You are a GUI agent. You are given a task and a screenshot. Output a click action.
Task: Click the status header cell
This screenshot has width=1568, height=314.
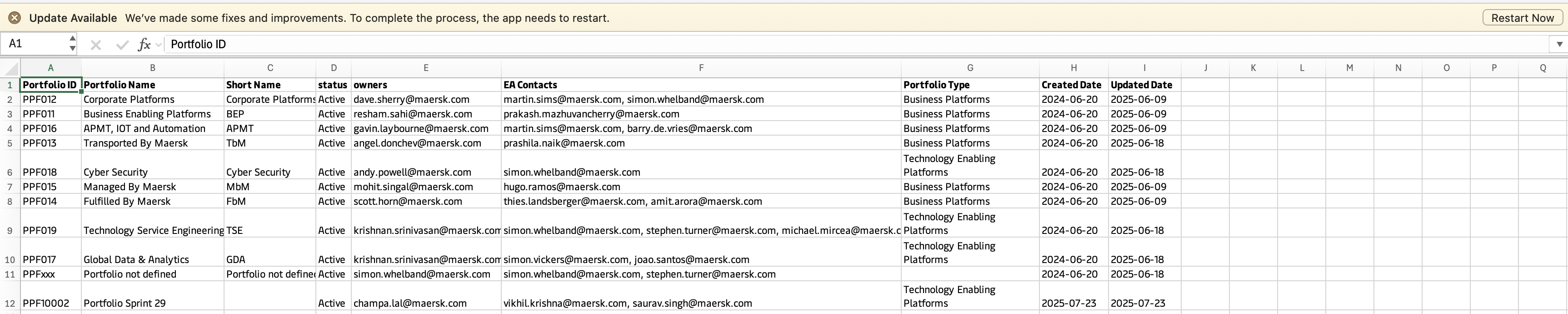(x=333, y=85)
